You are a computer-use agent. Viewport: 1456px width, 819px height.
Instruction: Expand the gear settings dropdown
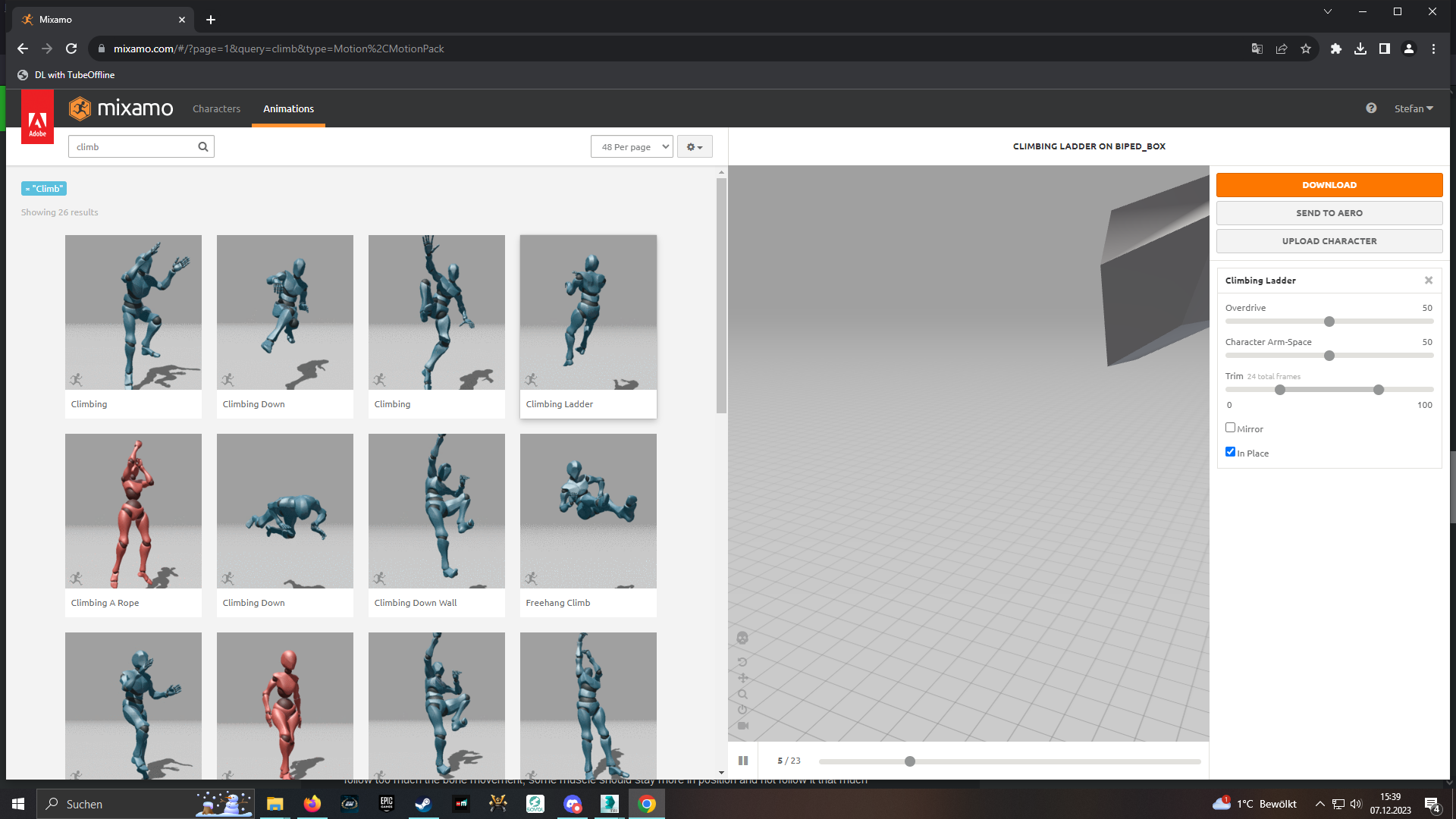tap(695, 147)
